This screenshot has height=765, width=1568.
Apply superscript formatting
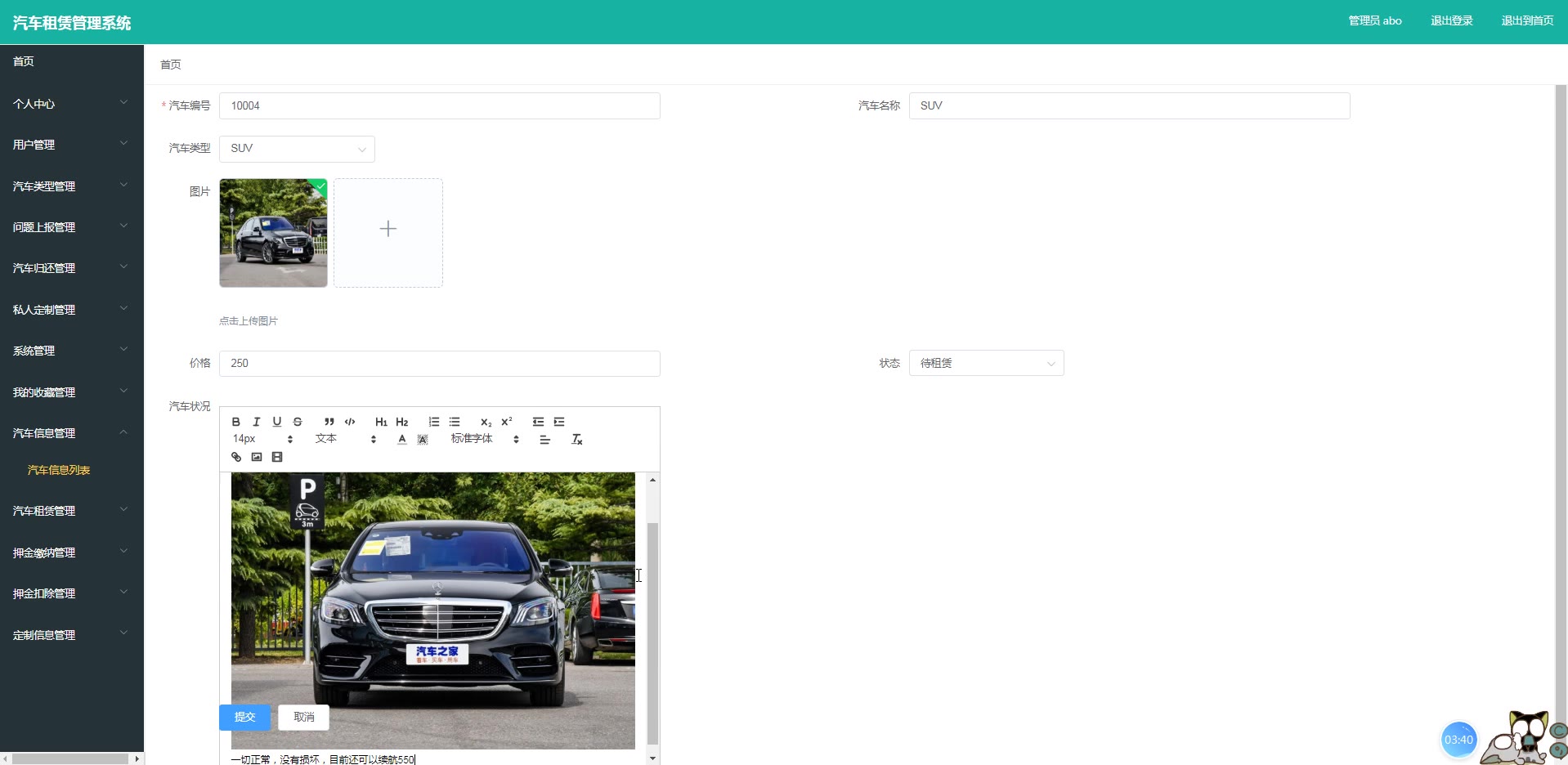[x=507, y=422]
